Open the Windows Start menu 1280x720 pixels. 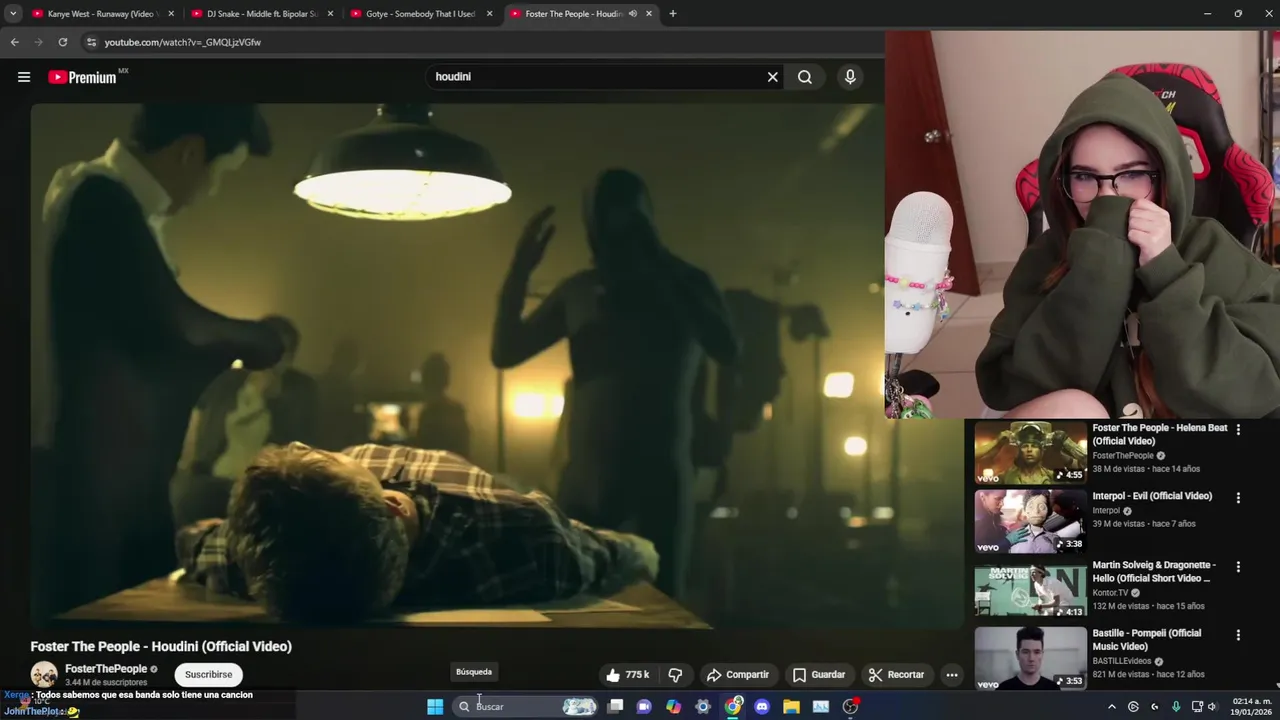(435, 707)
